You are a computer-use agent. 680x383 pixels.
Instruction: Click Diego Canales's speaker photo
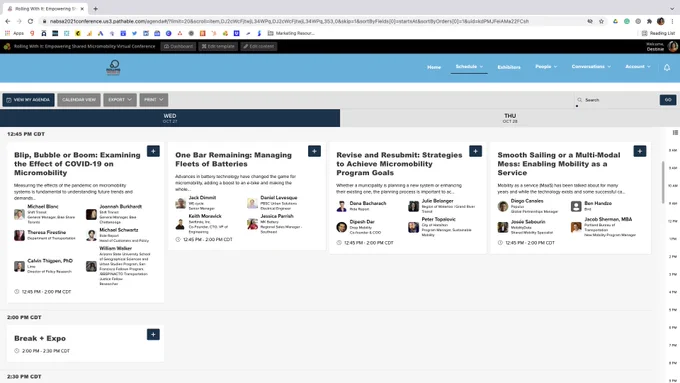(x=503, y=206)
